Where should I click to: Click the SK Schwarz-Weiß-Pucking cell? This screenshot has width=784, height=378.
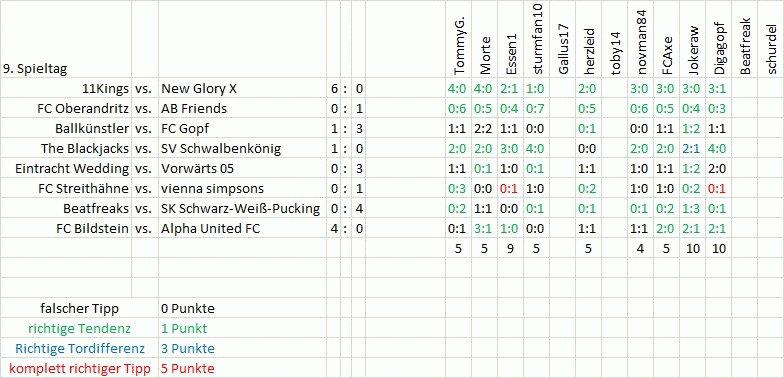tap(242, 209)
